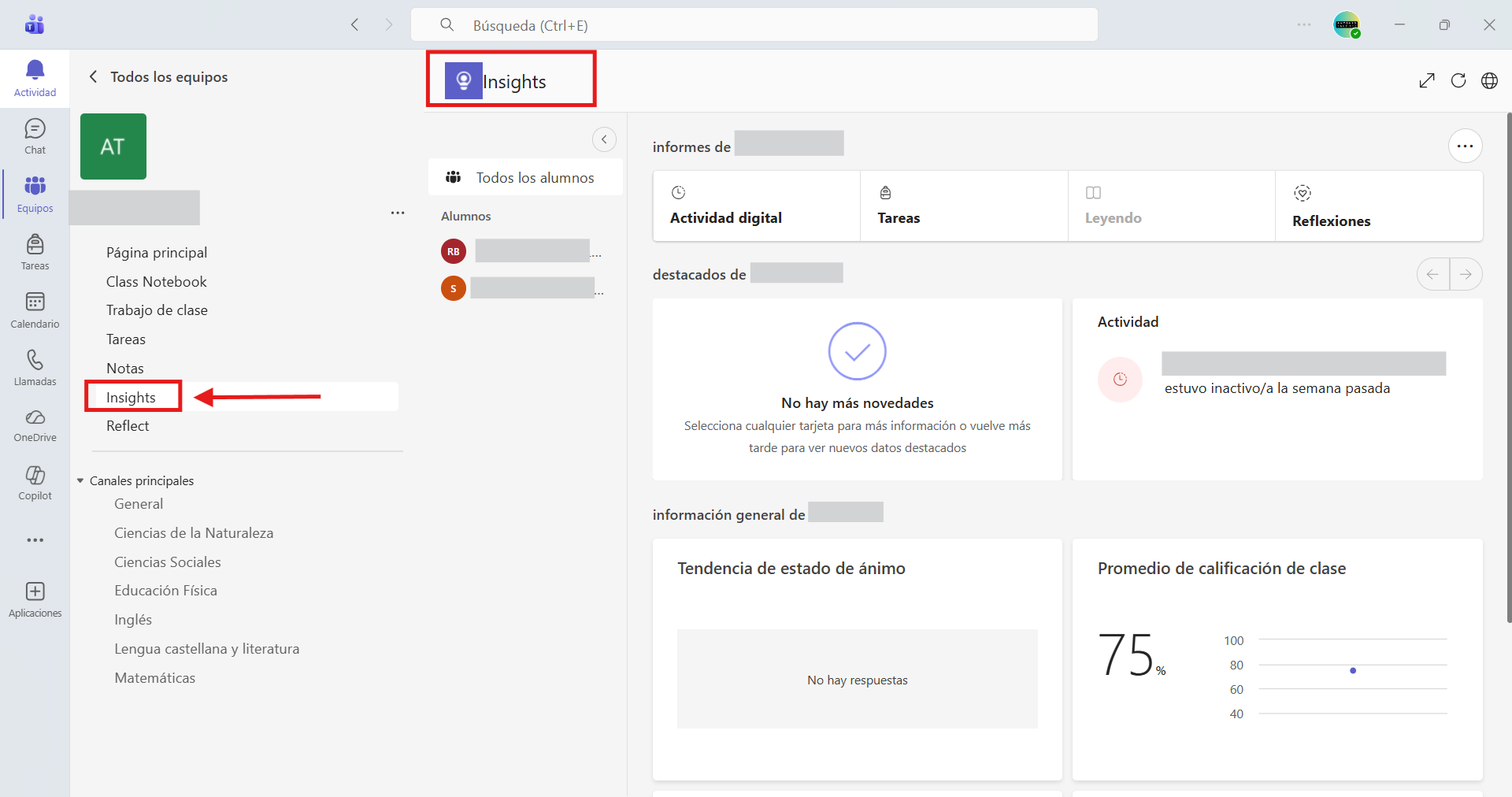This screenshot has width=1512, height=797.
Task: Open team more options ellipsis
Action: click(398, 213)
